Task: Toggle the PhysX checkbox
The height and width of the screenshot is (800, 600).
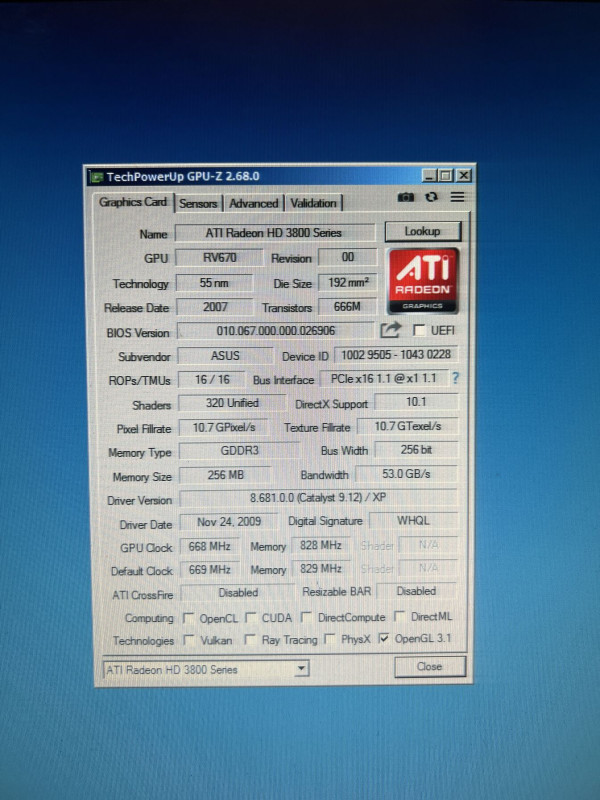Action: pyautogui.click(x=330, y=638)
